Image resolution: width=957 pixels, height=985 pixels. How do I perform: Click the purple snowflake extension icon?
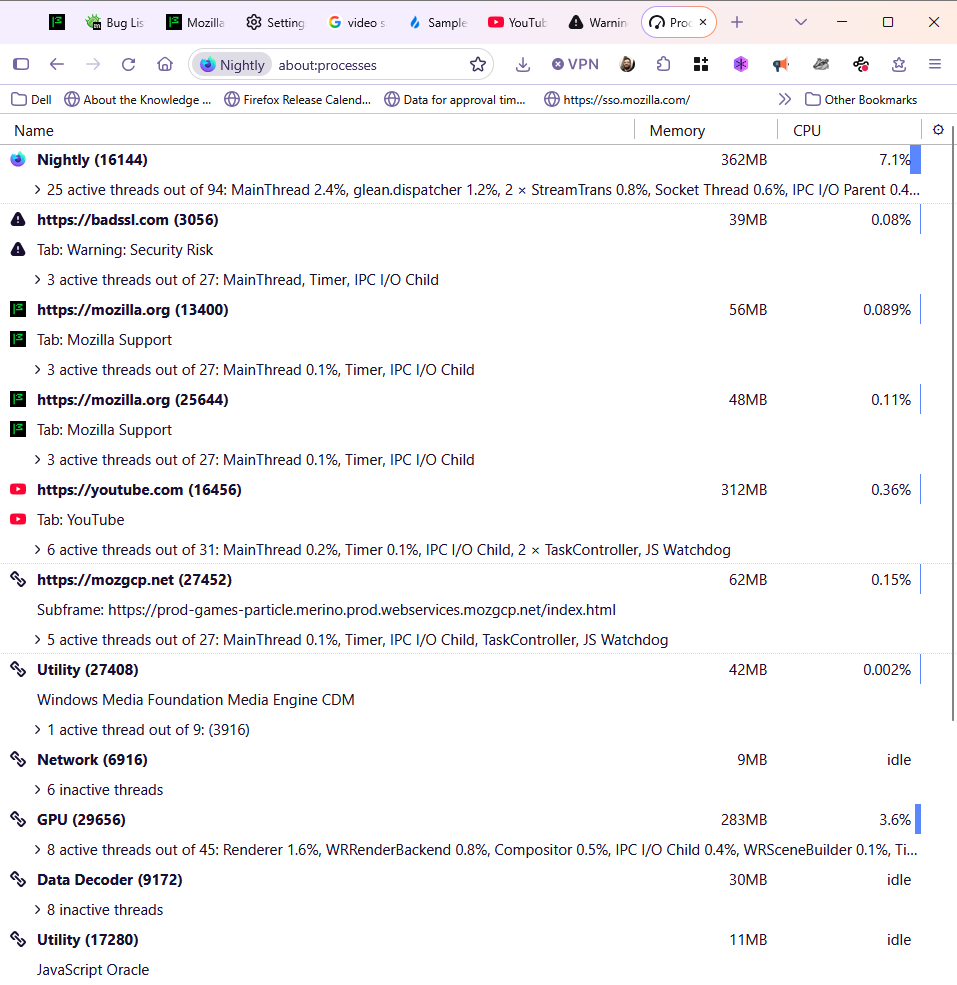741,64
